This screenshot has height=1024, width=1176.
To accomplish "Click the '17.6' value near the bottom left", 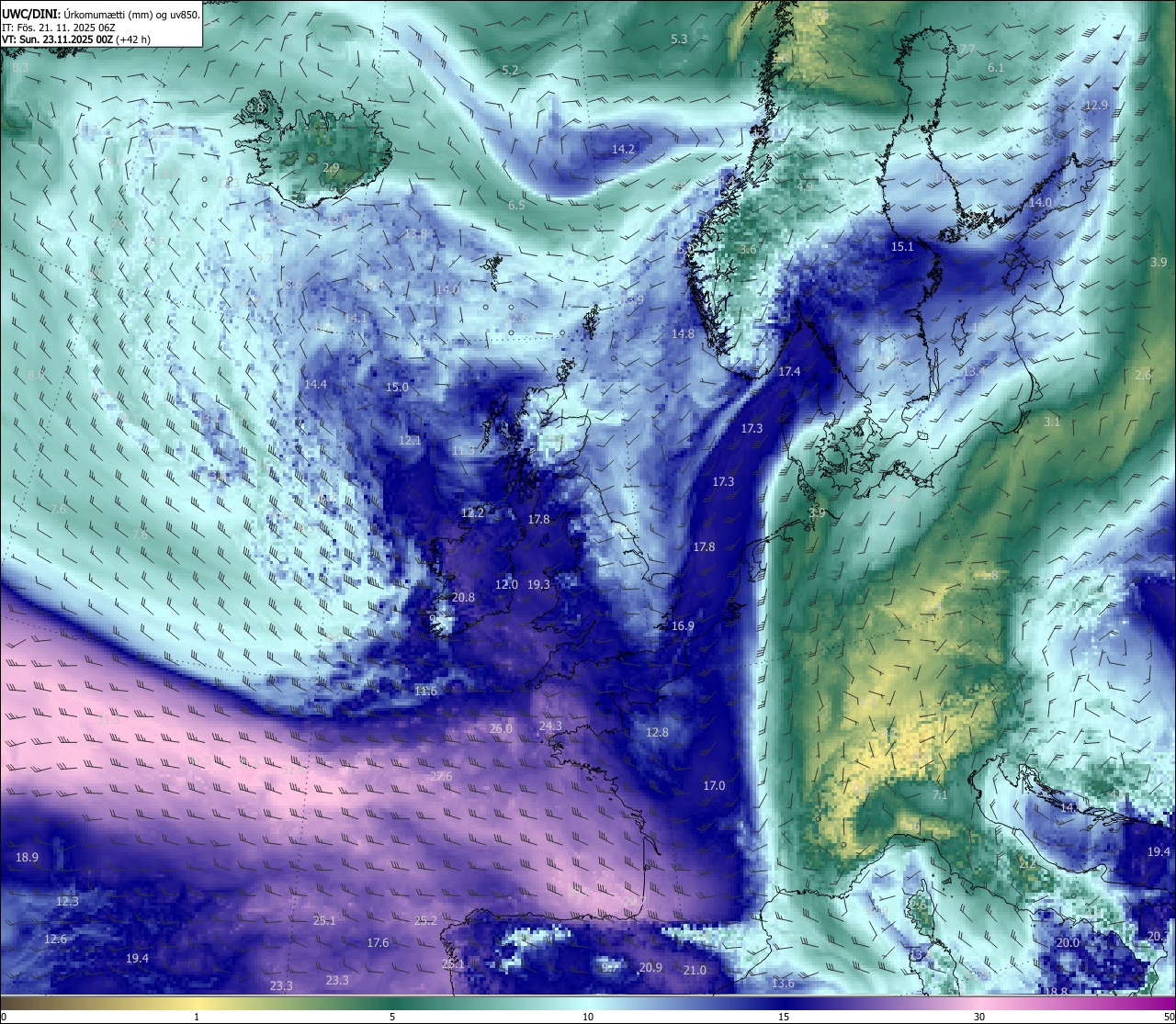I will (x=378, y=943).
